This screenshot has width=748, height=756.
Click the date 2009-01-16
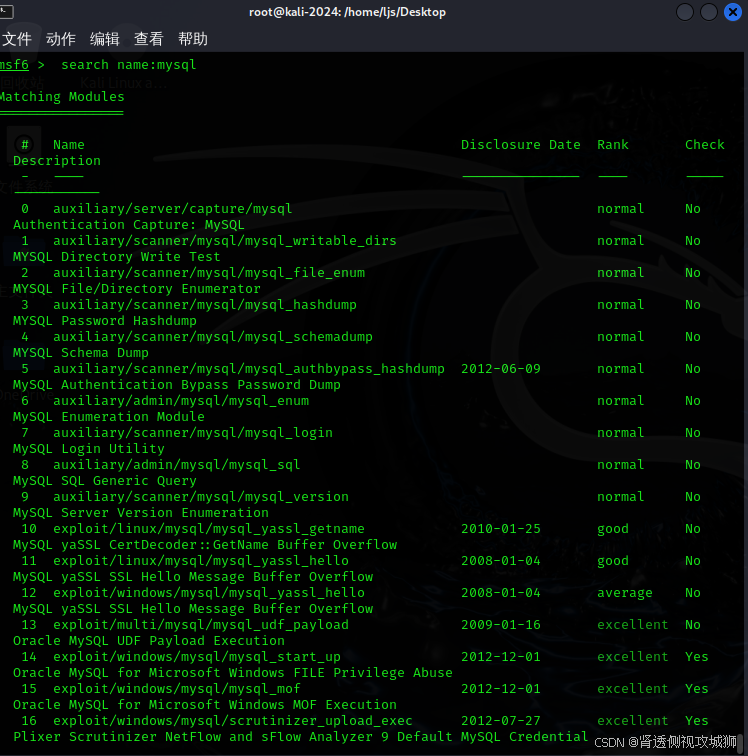click(501, 625)
